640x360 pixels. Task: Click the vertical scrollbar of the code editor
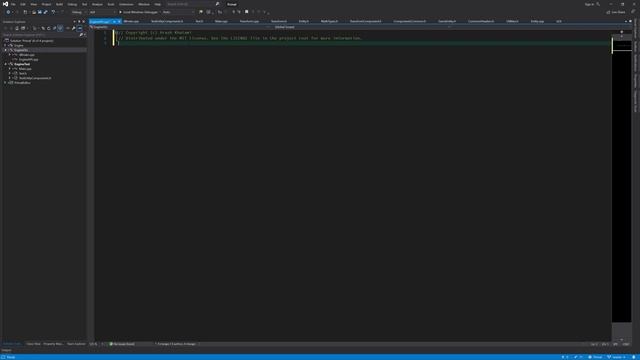point(622,188)
